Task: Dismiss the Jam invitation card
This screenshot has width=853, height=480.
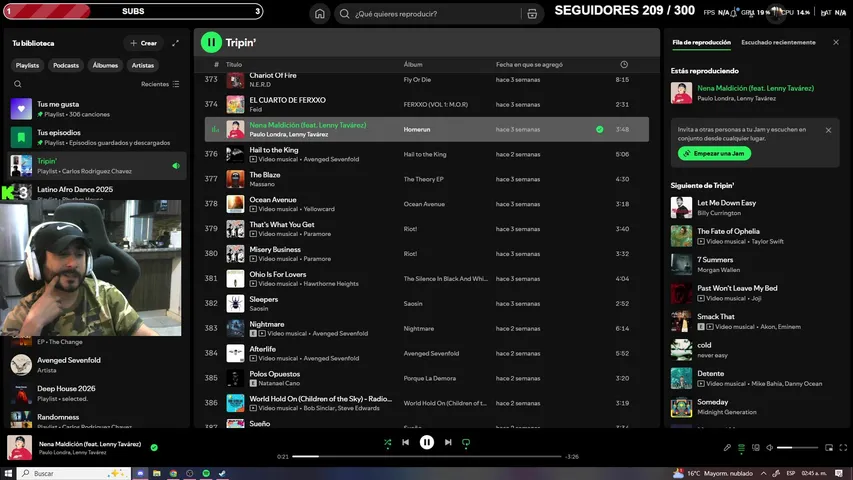Action: pyautogui.click(x=828, y=130)
